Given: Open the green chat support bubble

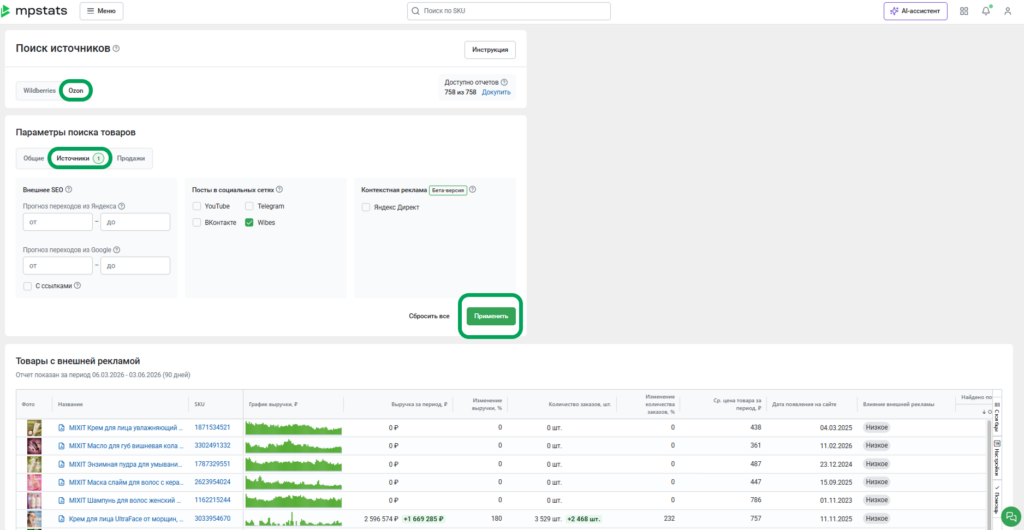Looking at the screenshot, I should 1010,515.
